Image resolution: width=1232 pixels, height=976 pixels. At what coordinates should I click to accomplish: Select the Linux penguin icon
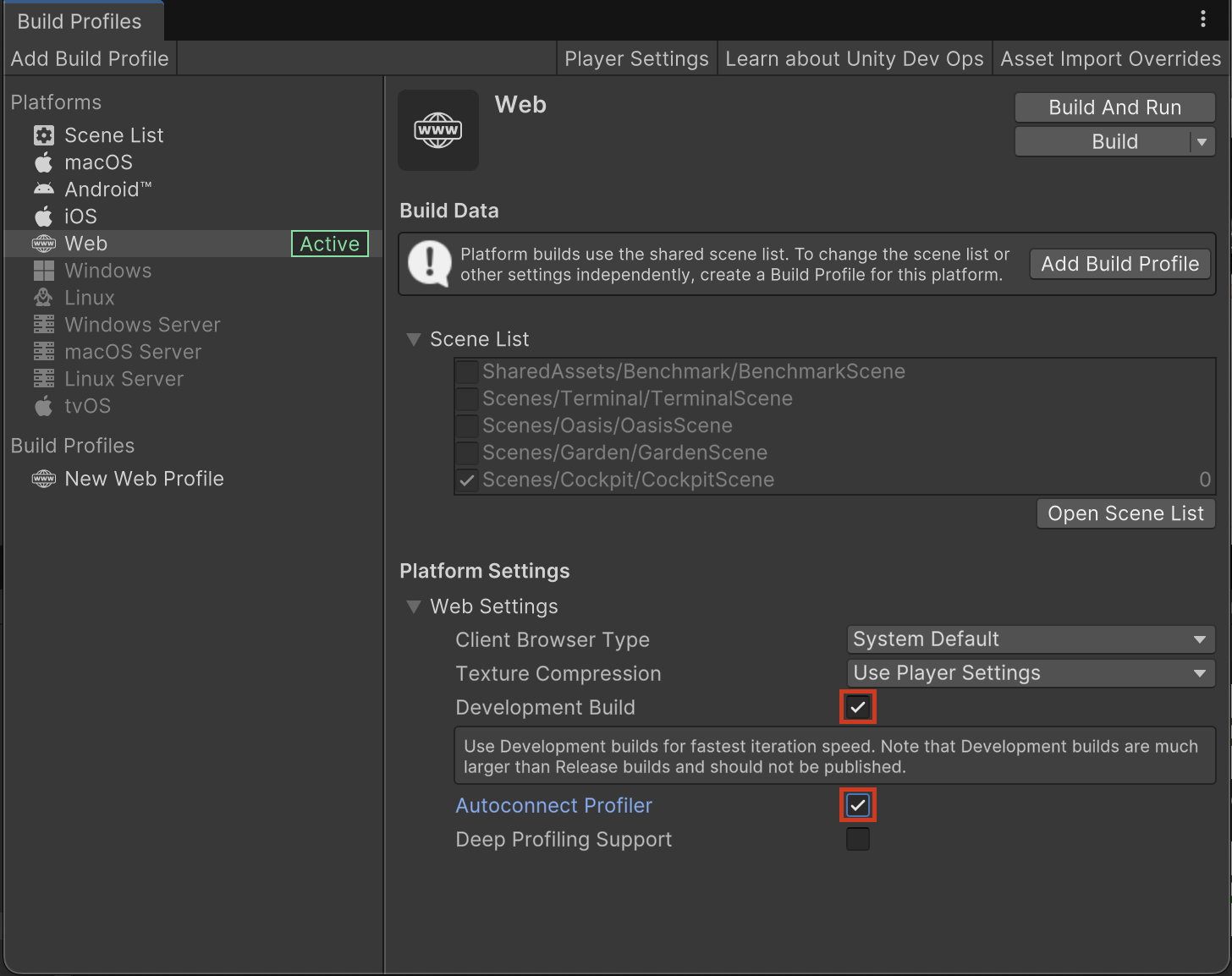click(x=44, y=298)
